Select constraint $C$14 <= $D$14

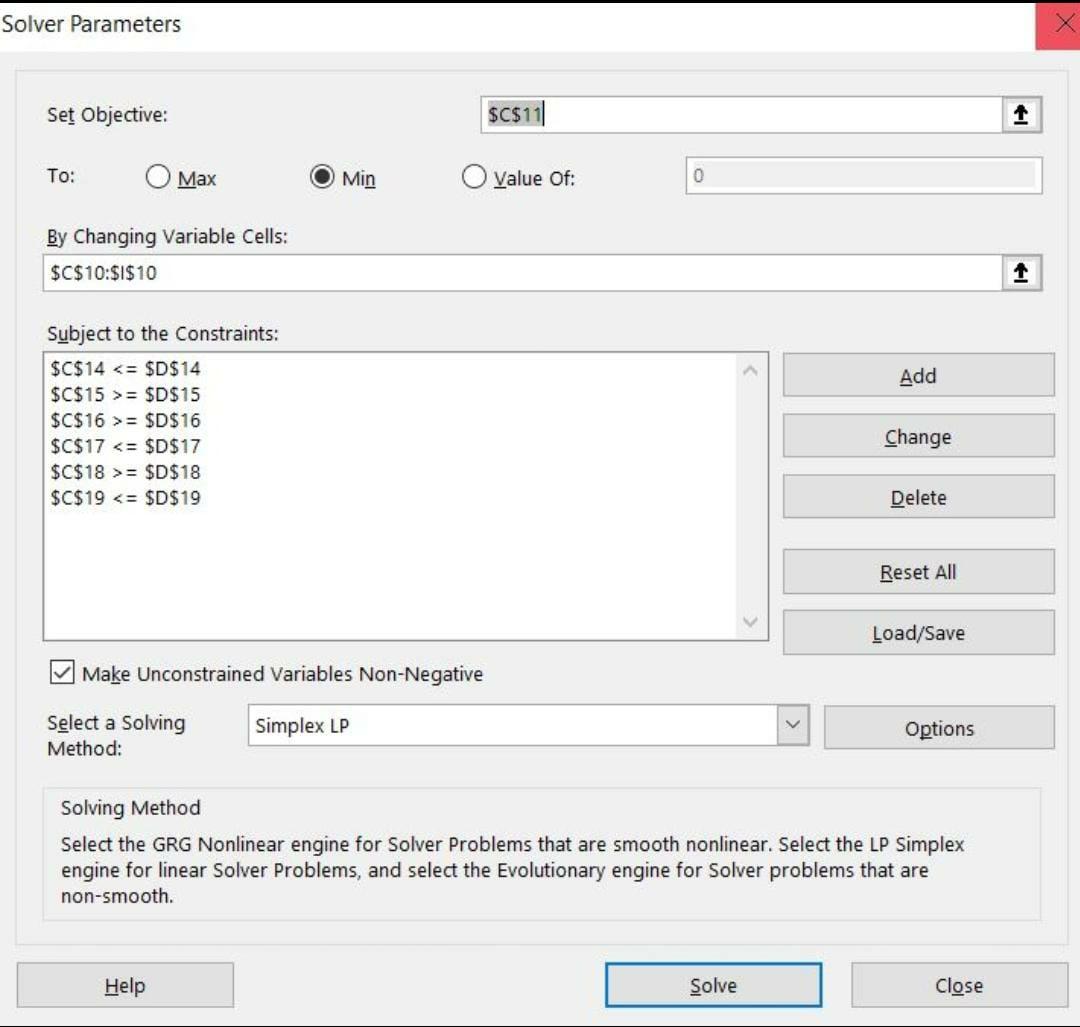[x=126, y=369]
